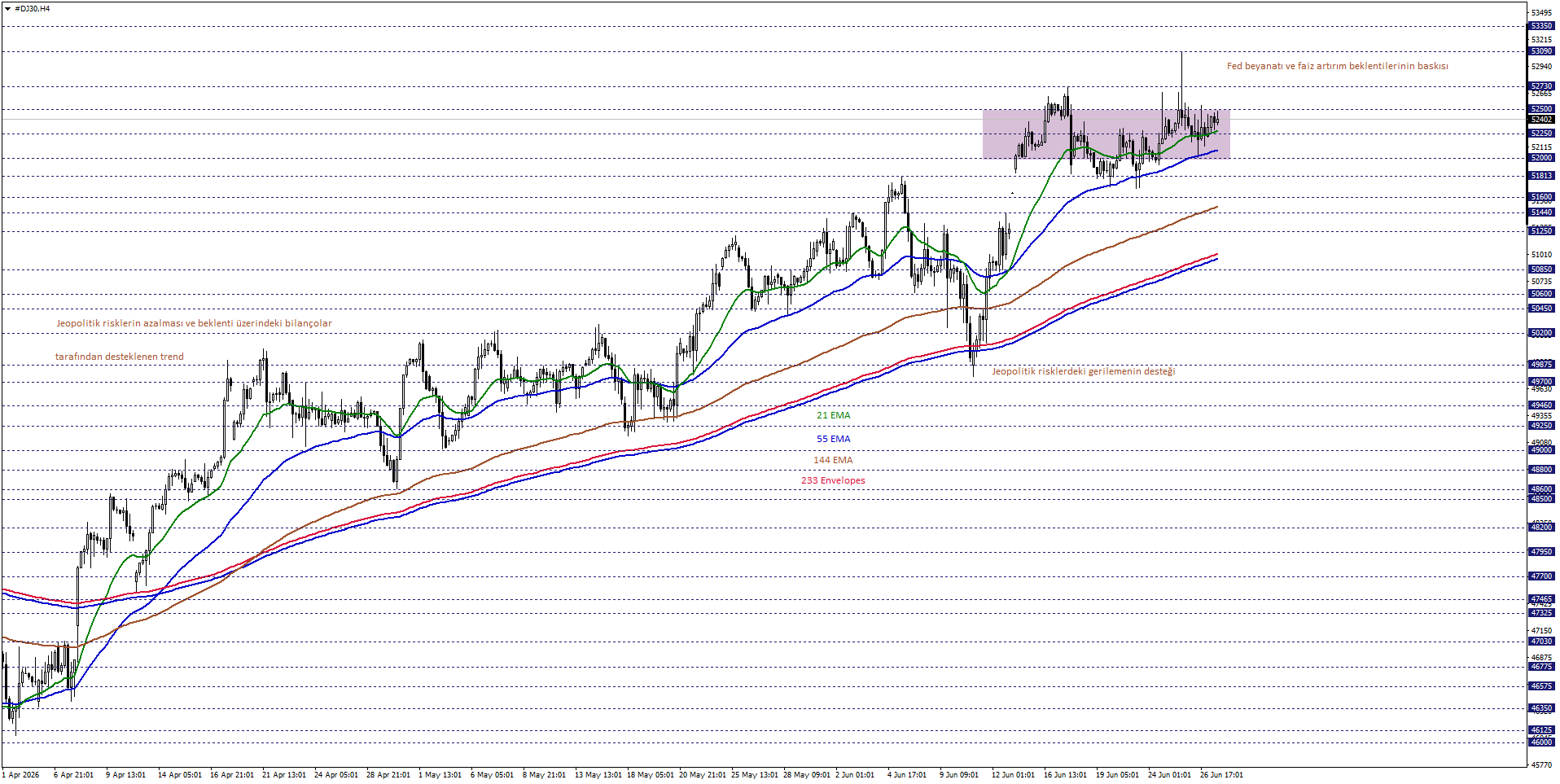Click the 48200 price level tag
The height and width of the screenshot is (784, 1560).
point(1541,528)
